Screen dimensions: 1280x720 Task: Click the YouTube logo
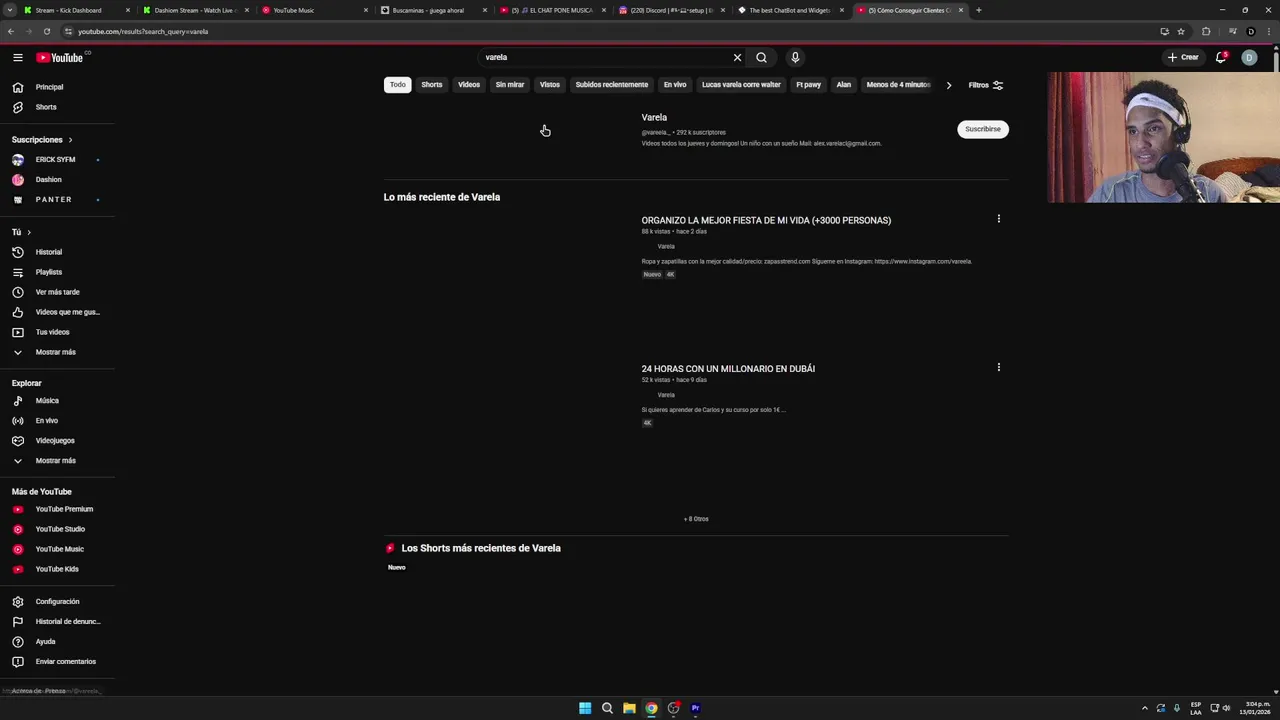point(60,57)
